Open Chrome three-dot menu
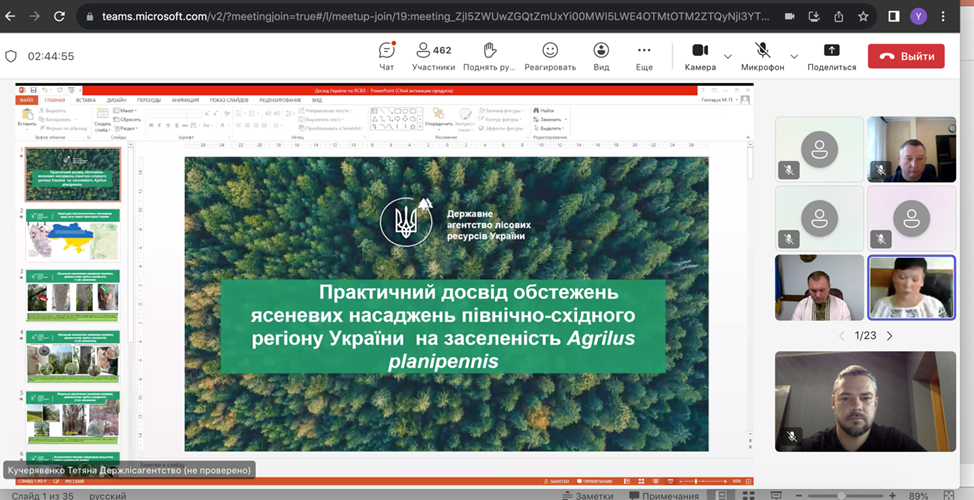 point(943,17)
